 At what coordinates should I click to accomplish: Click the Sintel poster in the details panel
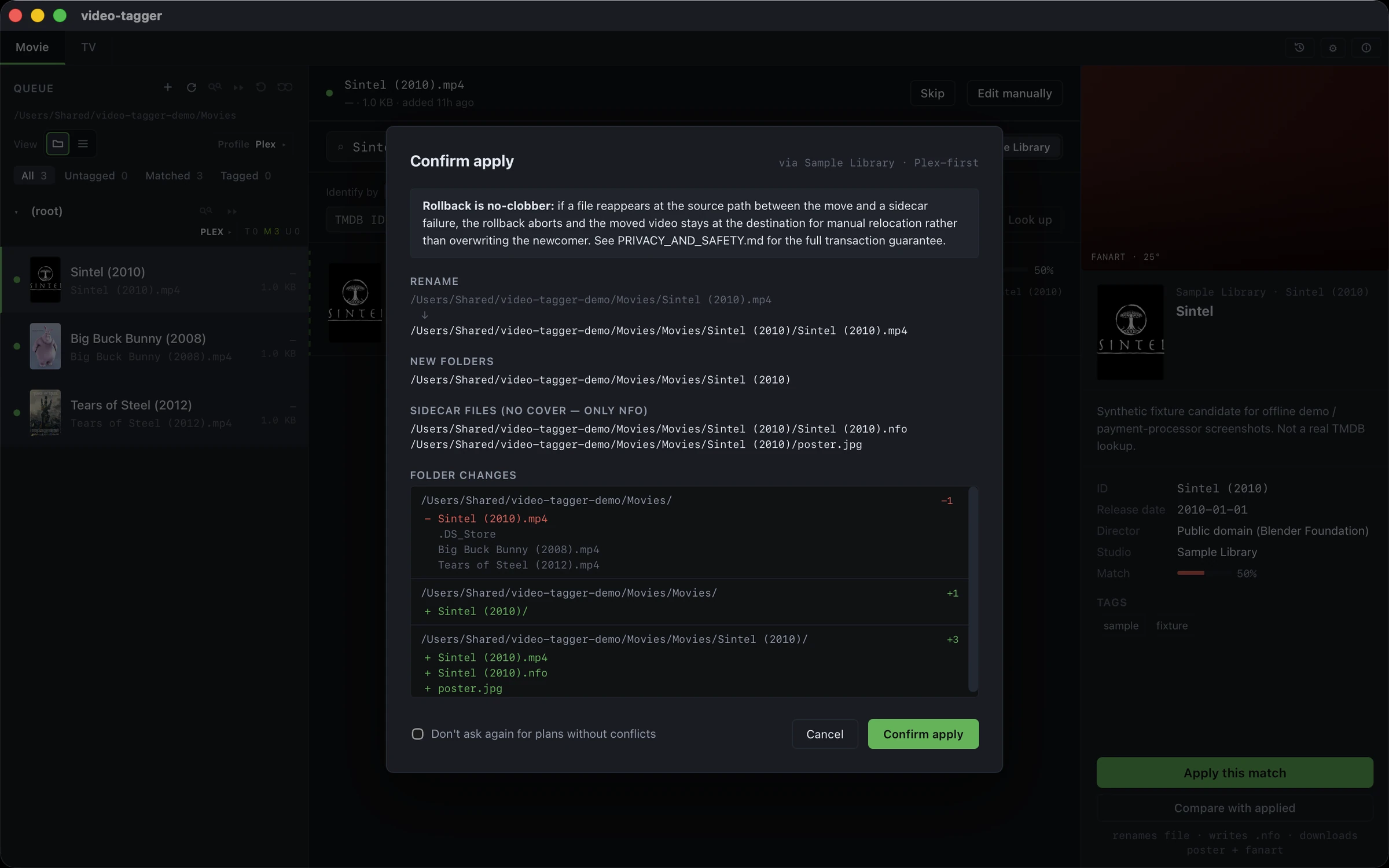(1130, 332)
